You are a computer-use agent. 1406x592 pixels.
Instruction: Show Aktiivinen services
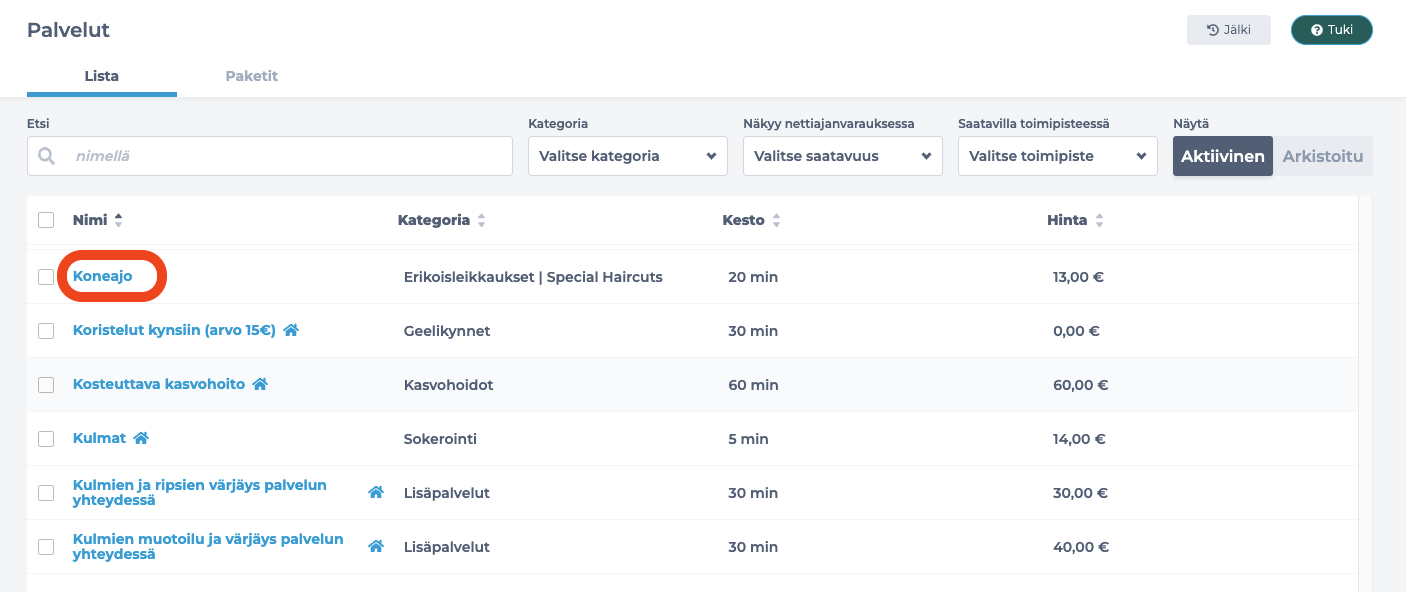[1223, 156]
